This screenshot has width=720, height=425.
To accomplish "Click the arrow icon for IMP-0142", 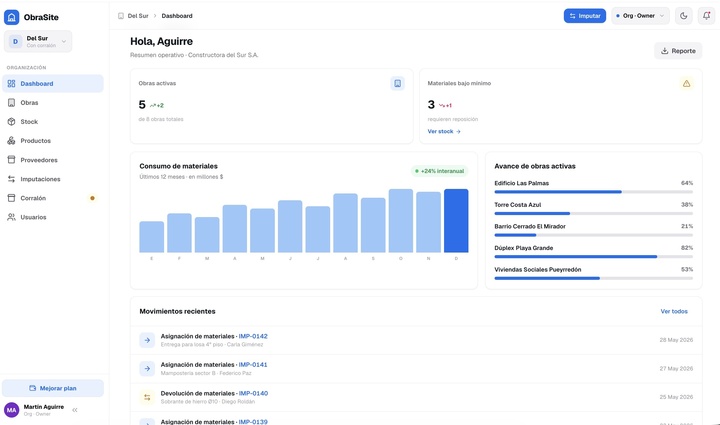I will point(147,340).
